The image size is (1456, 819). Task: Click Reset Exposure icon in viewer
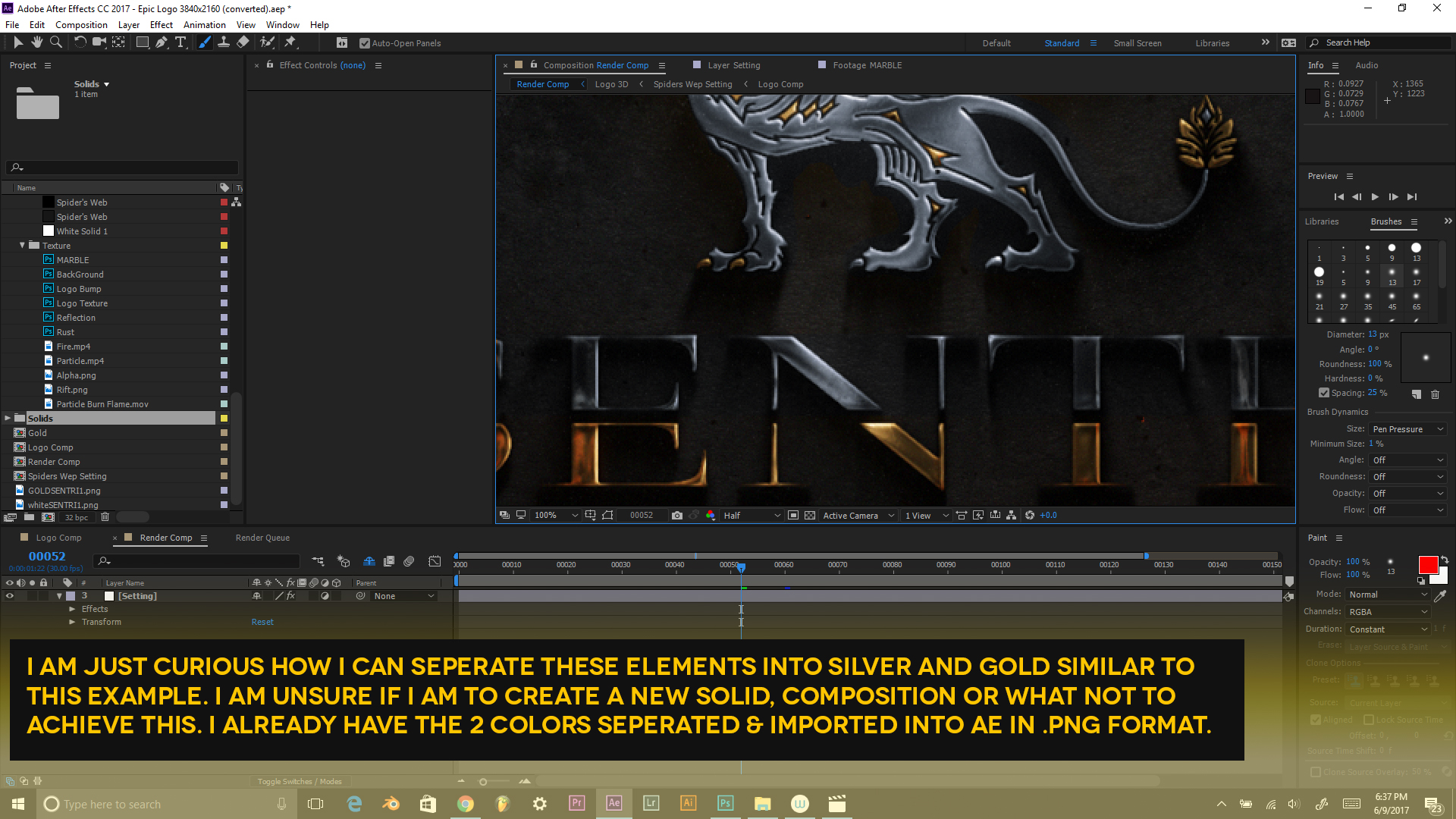coord(1030,515)
